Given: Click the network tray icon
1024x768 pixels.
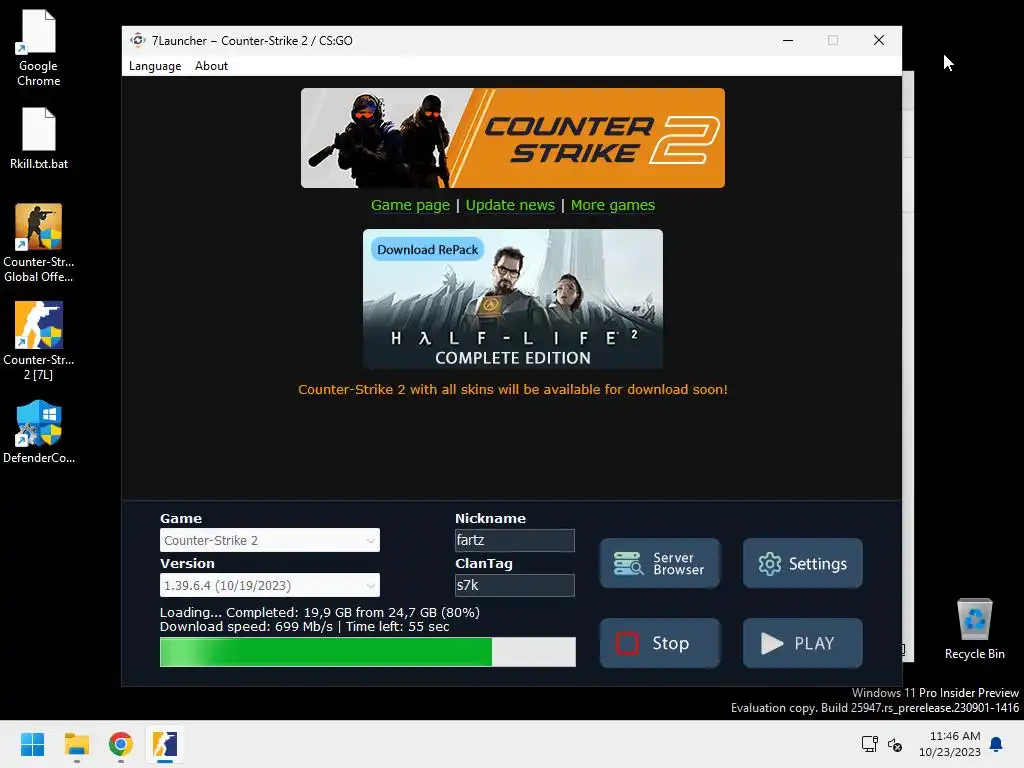Looking at the screenshot, I should [x=869, y=744].
